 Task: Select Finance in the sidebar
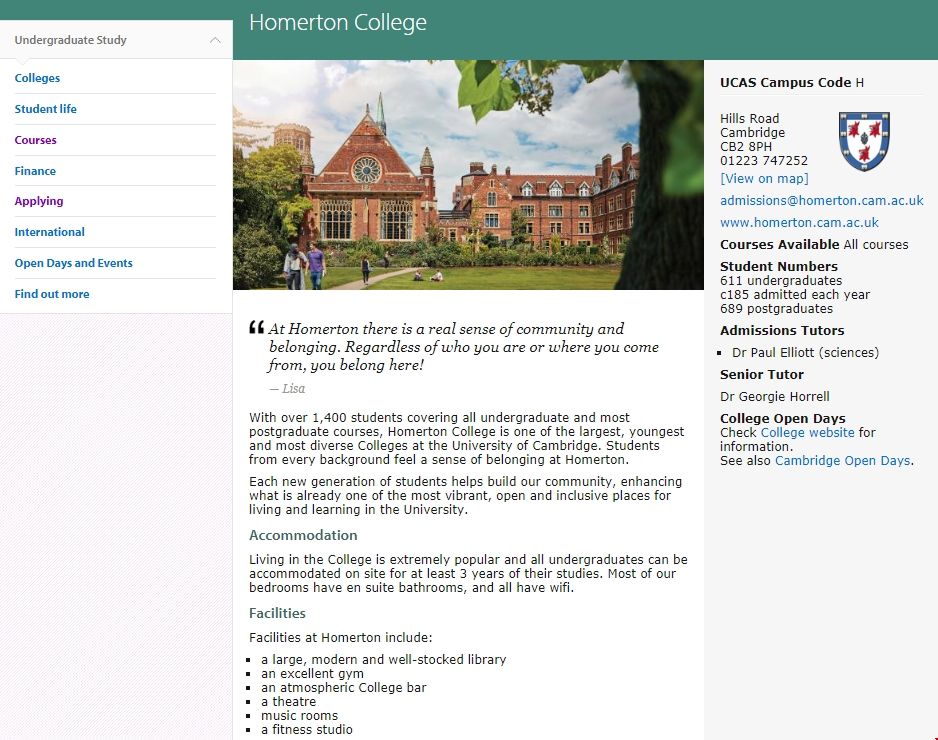click(x=35, y=171)
